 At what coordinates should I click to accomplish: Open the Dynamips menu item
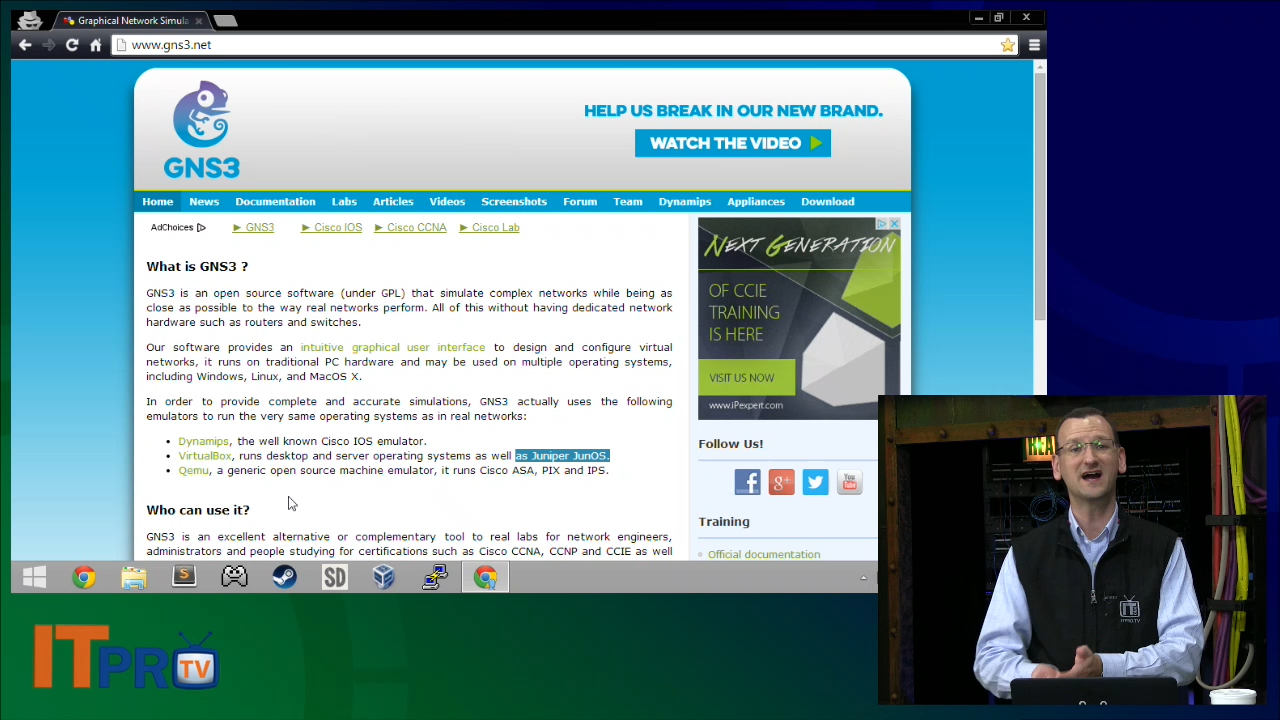[685, 202]
